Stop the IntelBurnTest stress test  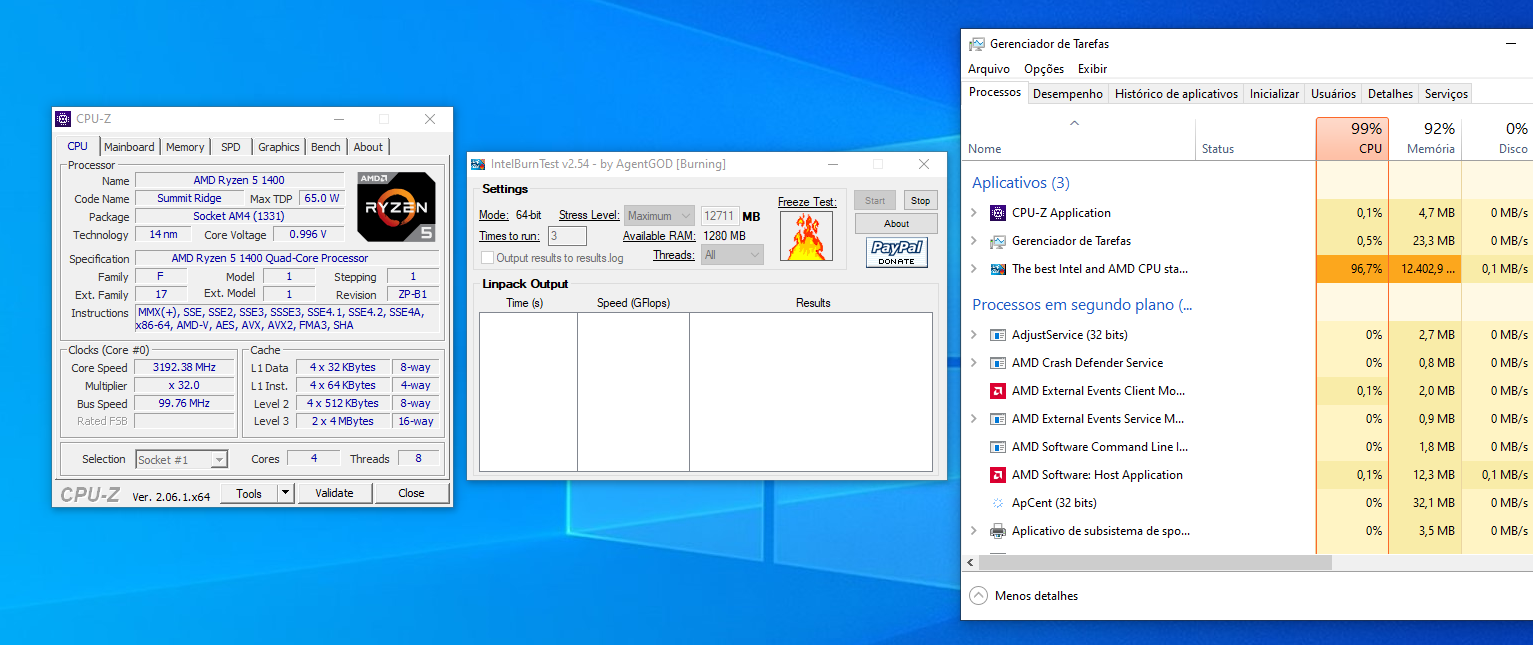pyautogui.click(x=921, y=201)
